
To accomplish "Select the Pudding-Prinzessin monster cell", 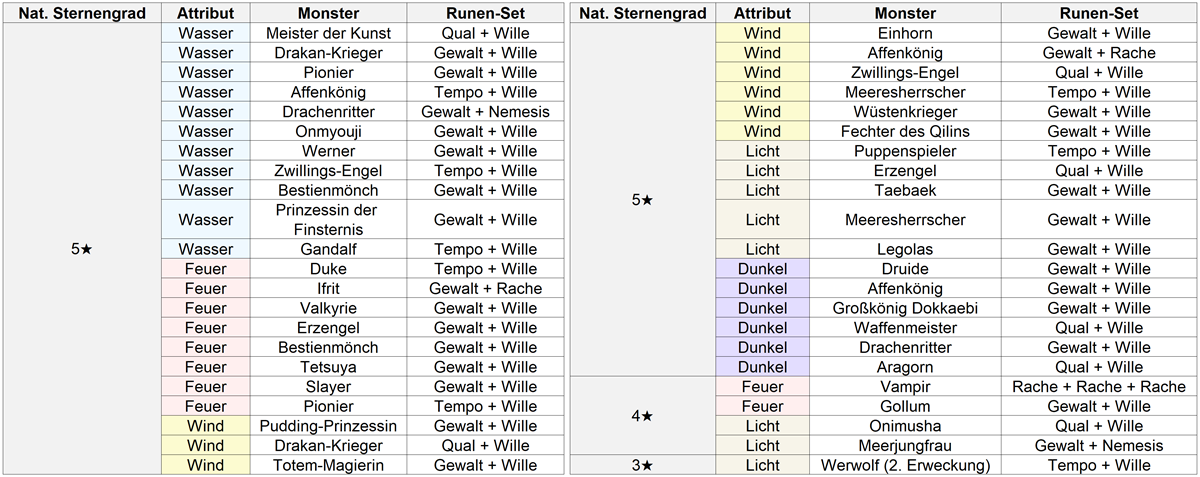I will pyautogui.click(x=328, y=426).
